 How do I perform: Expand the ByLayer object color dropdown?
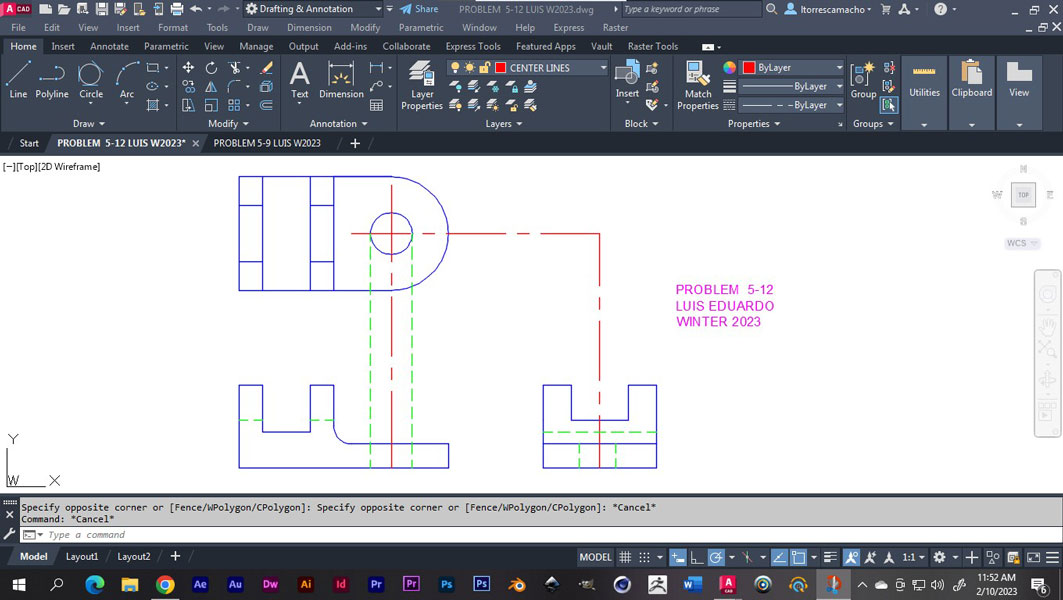click(838, 68)
